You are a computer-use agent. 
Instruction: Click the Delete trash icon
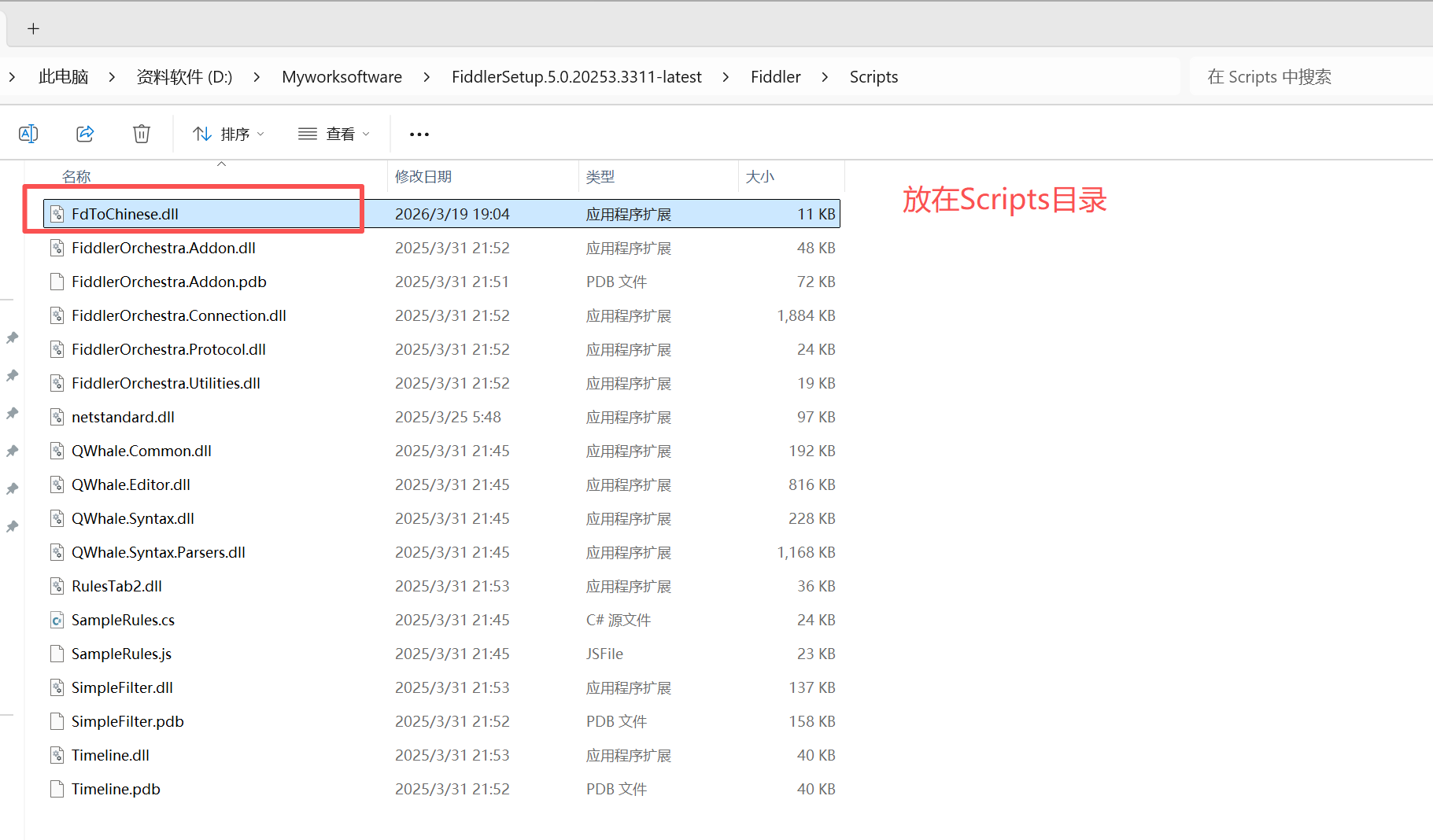click(x=142, y=134)
